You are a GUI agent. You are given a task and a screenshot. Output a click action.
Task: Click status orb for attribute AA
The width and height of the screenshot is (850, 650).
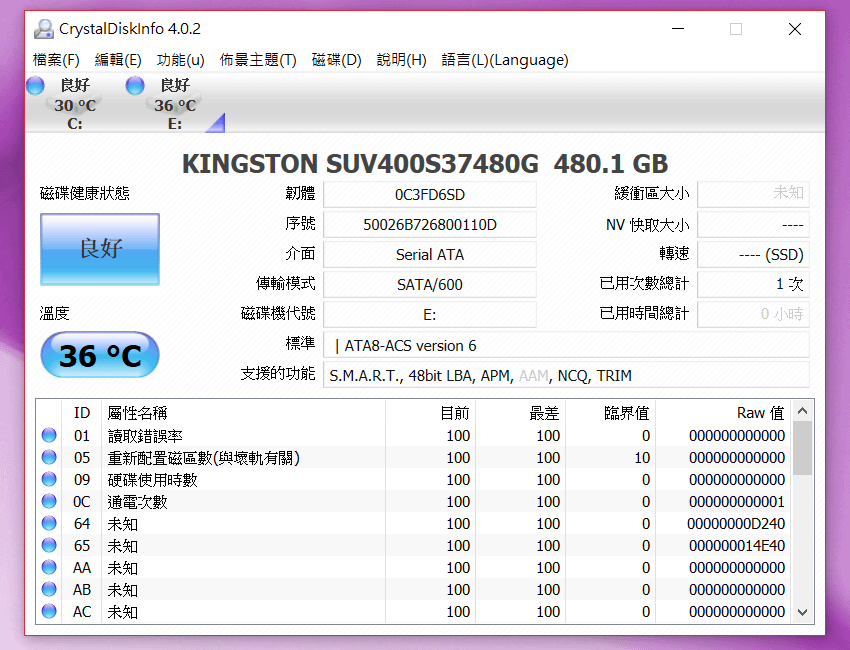click(x=49, y=567)
